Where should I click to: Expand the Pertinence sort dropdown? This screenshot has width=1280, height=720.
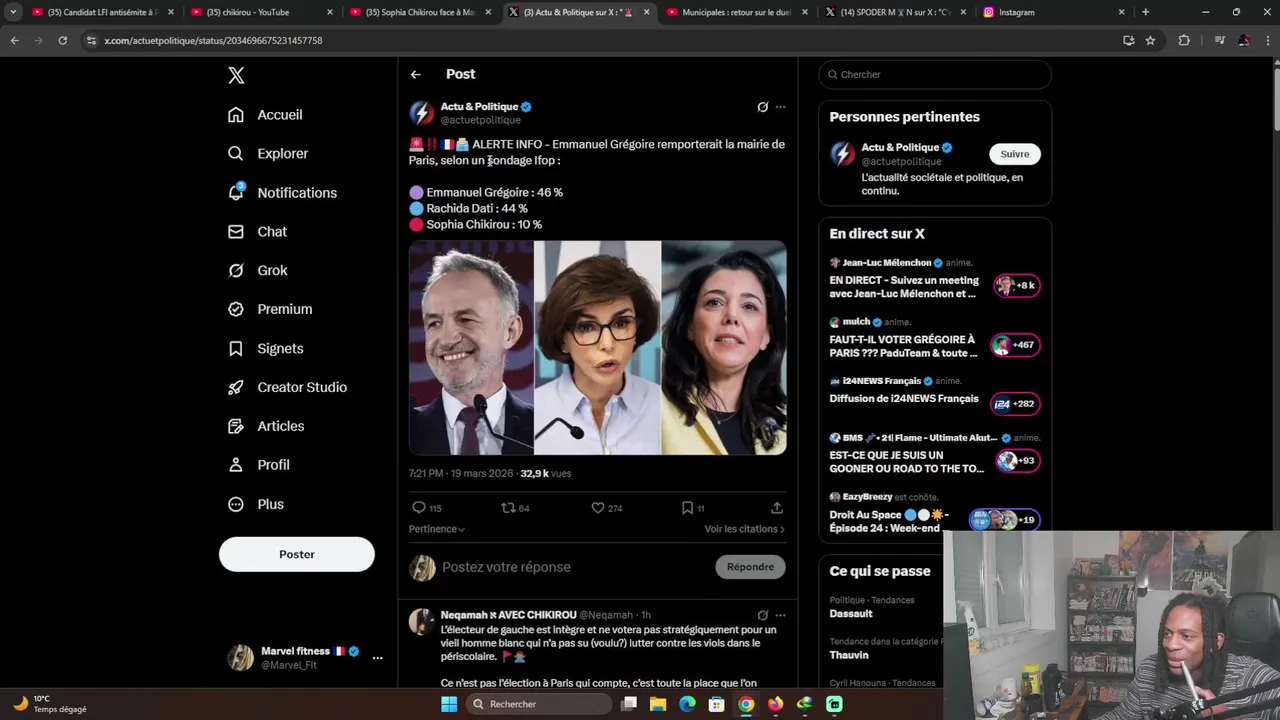pyautogui.click(x=437, y=529)
